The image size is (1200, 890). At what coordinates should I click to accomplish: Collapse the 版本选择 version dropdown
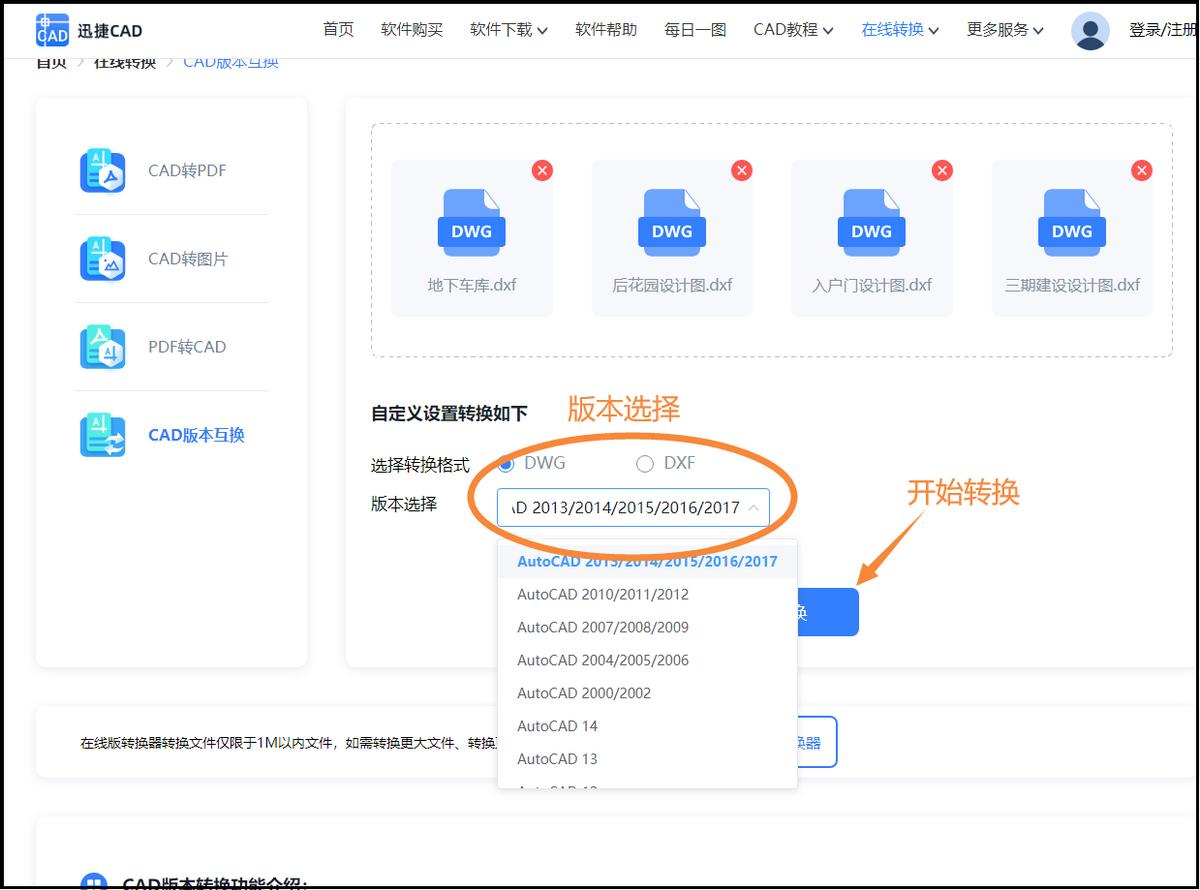755,507
